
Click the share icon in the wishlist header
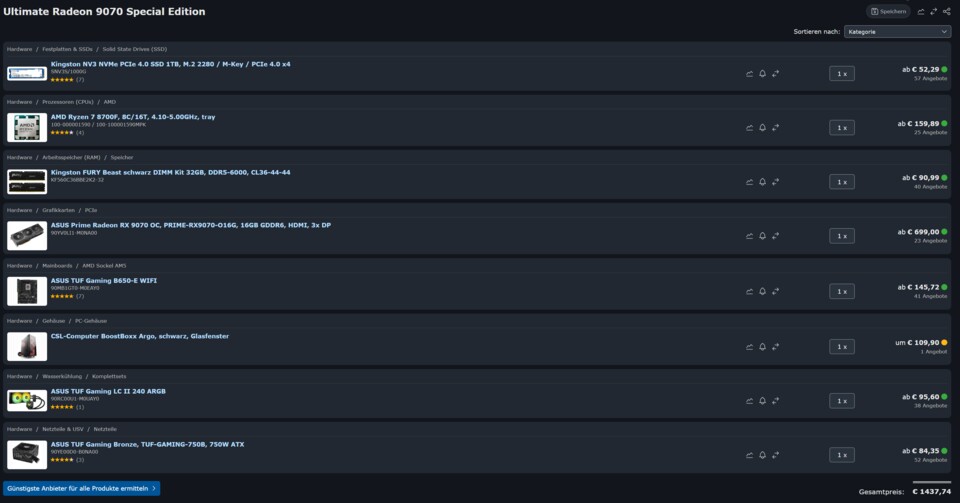pos(947,12)
